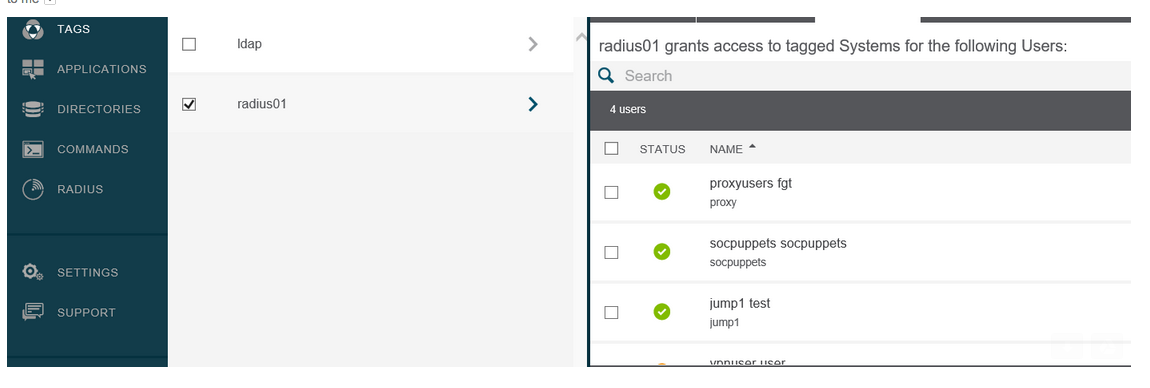The height and width of the screenshot is (388, 1150).
Task: Open the DIRECTORIES menu item
Action: [99, 109]
